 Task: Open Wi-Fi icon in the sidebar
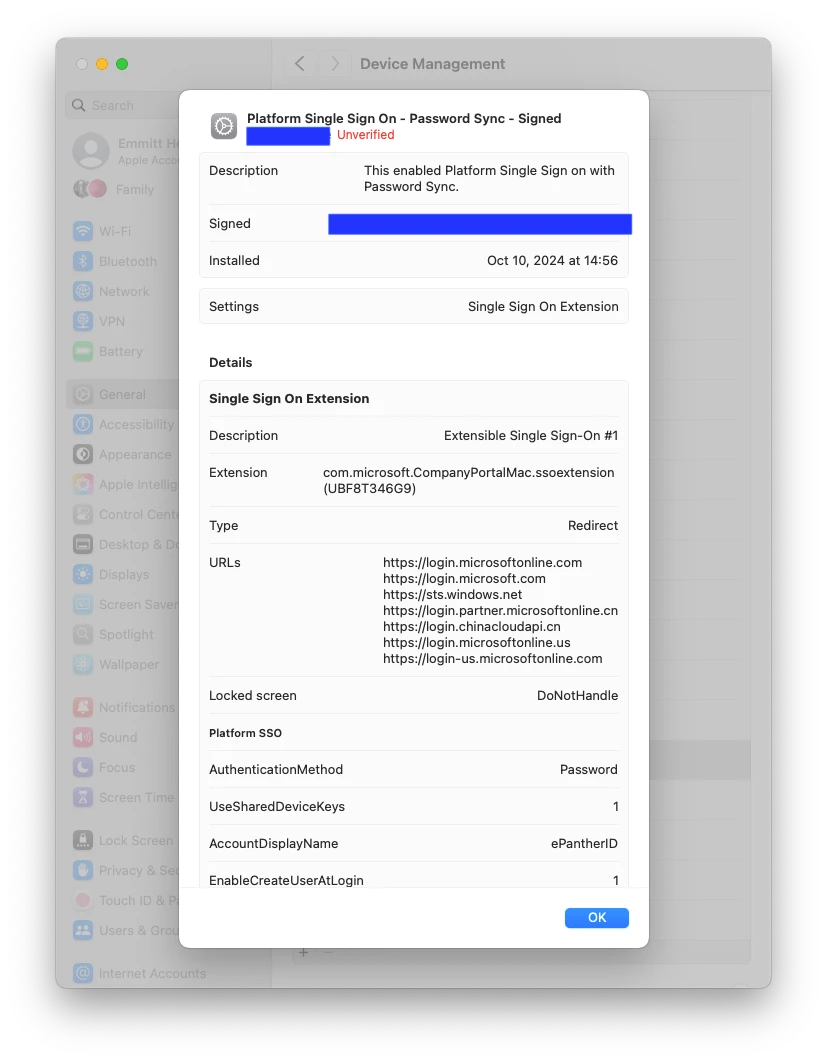(x=83, y=231)
